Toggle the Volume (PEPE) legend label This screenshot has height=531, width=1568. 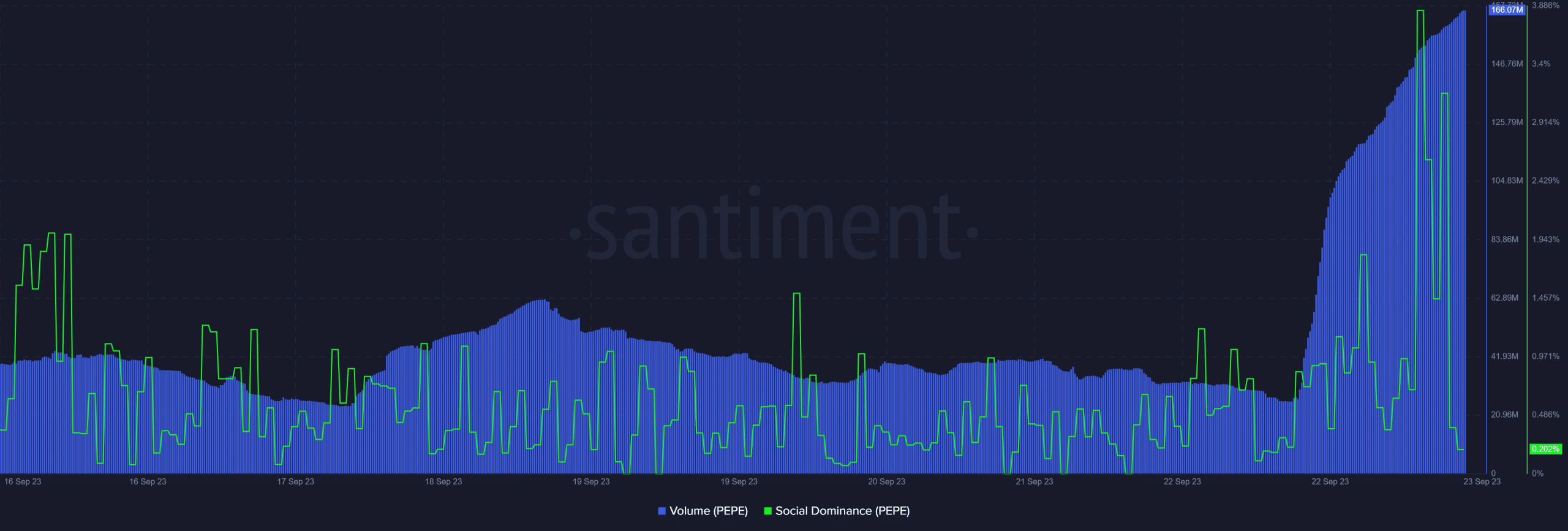(x=709, y=511)
